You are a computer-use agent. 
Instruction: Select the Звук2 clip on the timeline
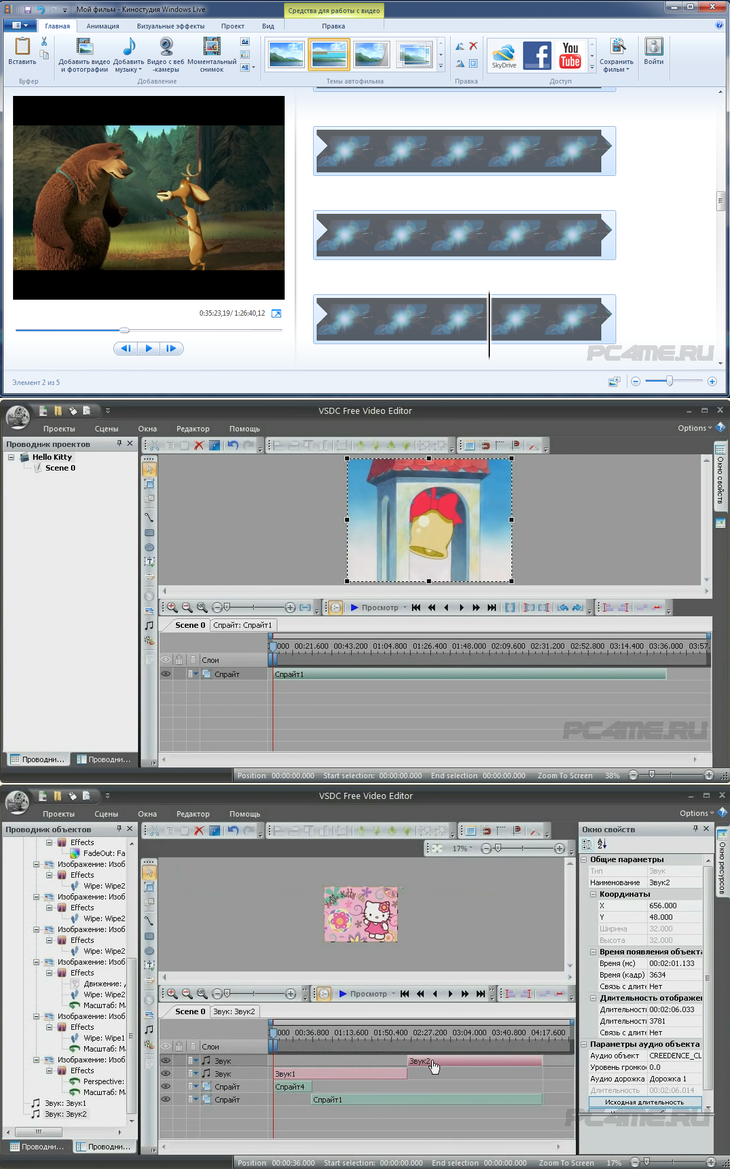pyautogui.click(x=474, y=1061)
